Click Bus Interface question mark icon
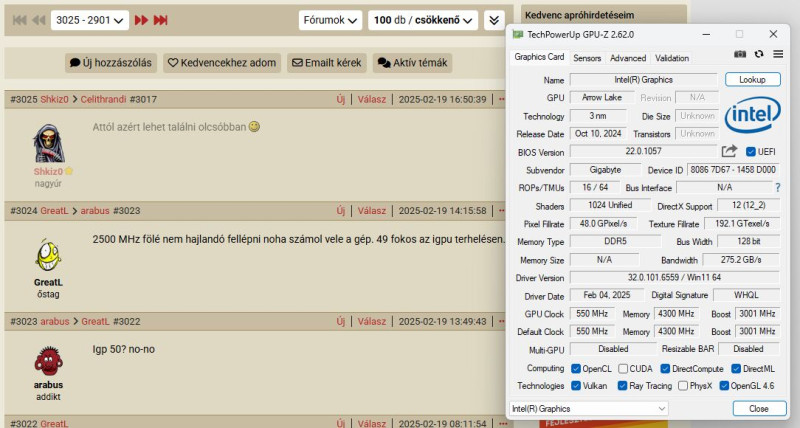Viewport: 800px width, 428px height. (778, 188)
